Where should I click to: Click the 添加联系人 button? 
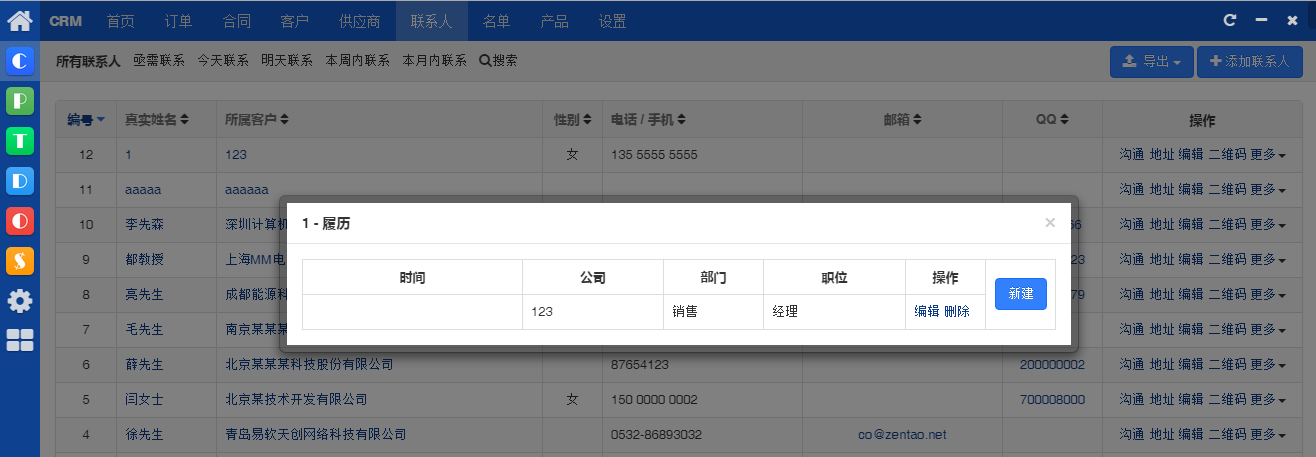click(x=1249, y=62)
